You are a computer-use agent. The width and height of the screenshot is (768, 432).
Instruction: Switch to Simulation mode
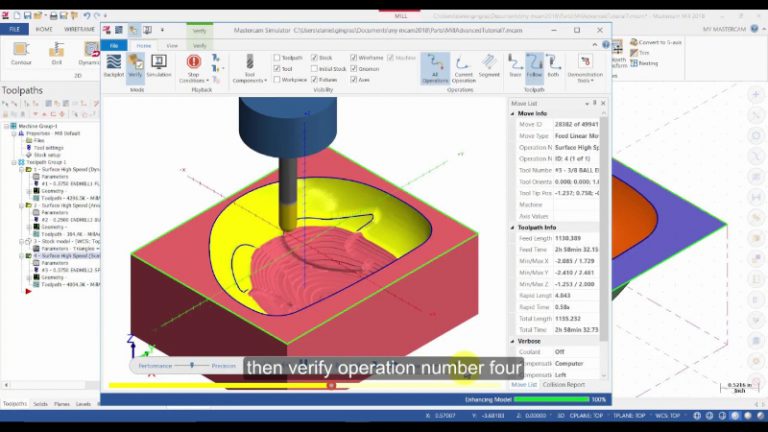159,66
